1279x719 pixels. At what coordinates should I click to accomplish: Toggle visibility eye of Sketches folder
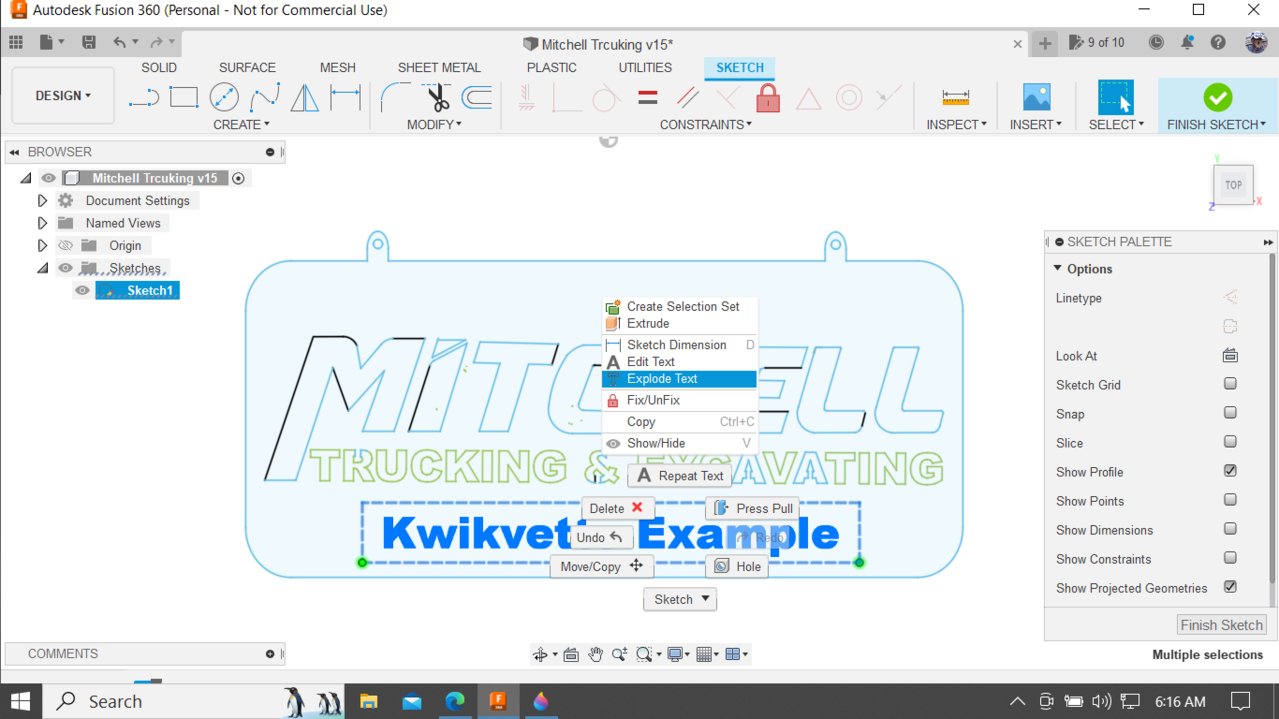click(x=65, y=268)
